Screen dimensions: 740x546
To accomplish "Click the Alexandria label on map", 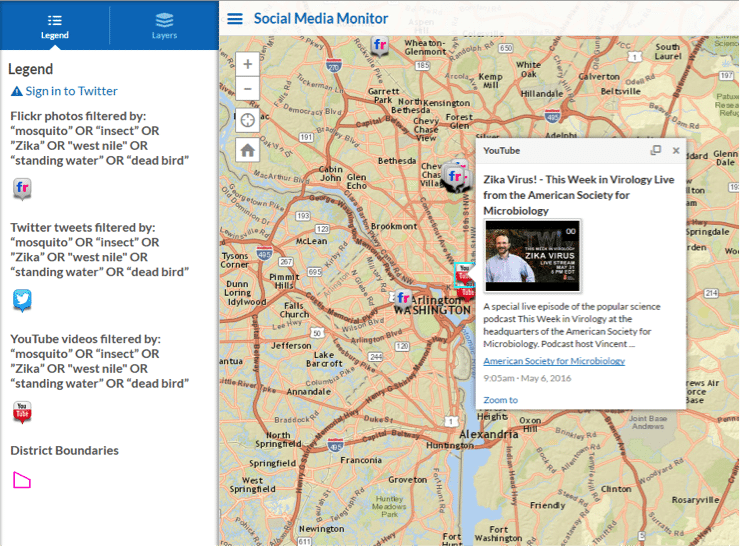I will pos(488,434).
